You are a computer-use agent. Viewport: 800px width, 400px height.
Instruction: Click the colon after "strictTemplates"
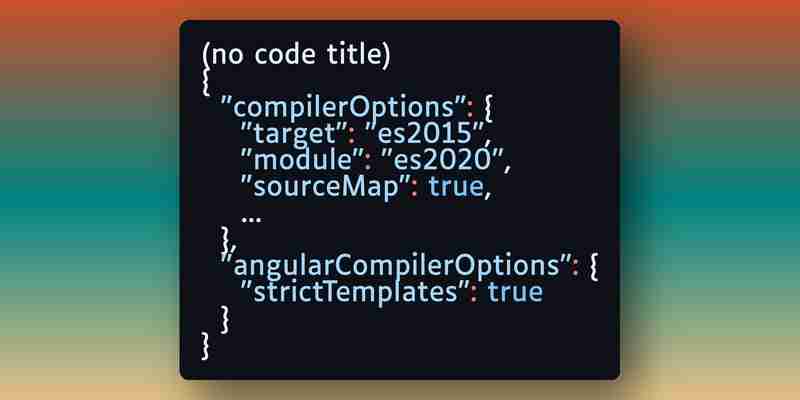474,296
